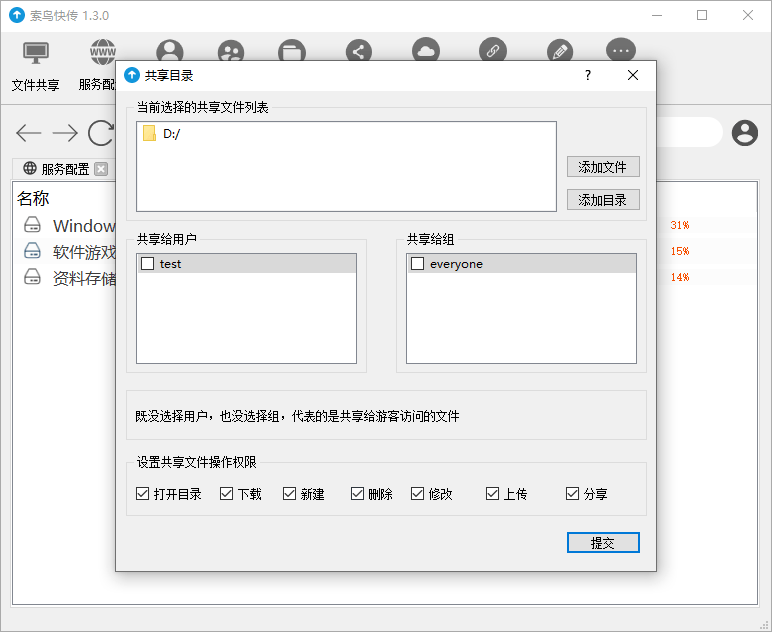Open the cloud icon in toolbar

tap(425, 51)
